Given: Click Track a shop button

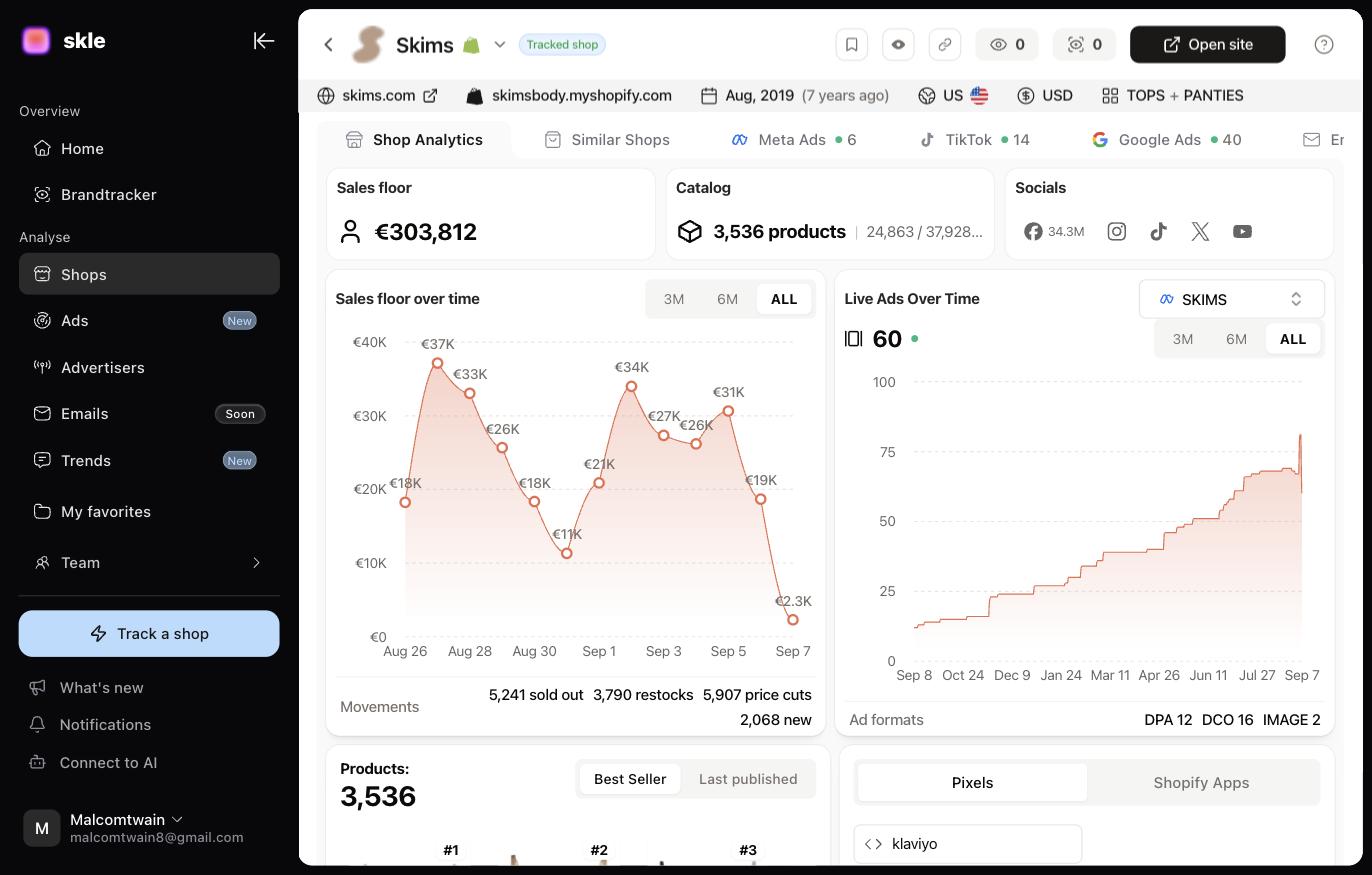Looking at the screenshot, I should (149, 634).
